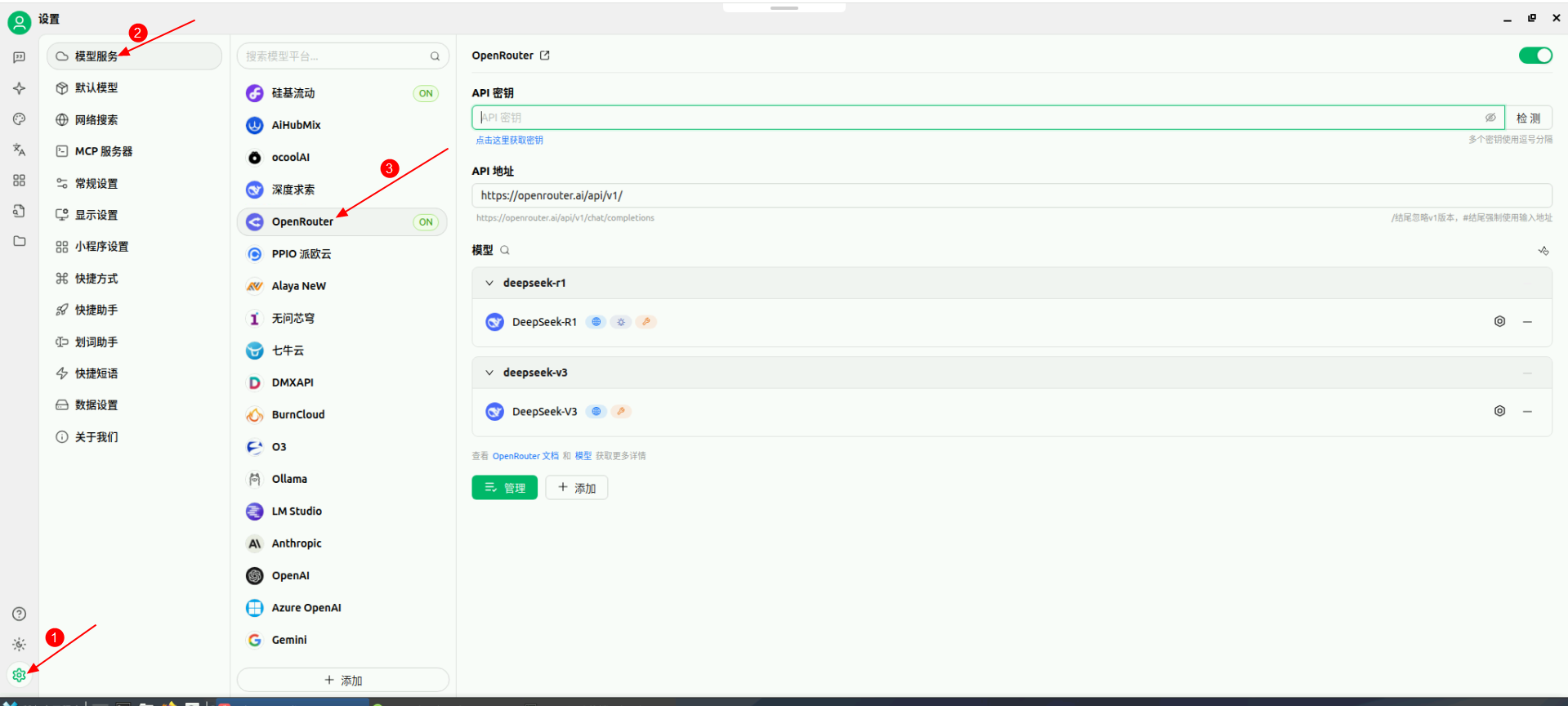Select the 无问芯穹 provider
This screenshot has height=706, width=1568.
342,318
